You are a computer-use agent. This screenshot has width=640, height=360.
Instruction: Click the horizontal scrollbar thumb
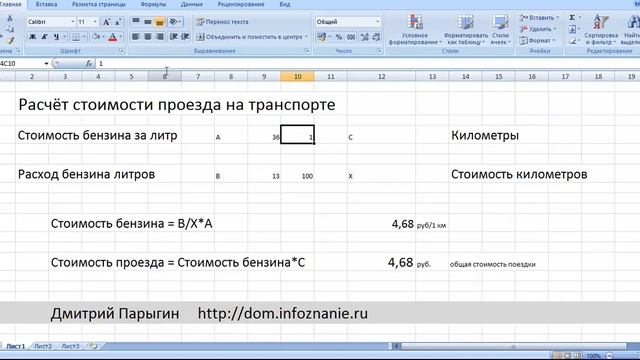pos(513,347)
